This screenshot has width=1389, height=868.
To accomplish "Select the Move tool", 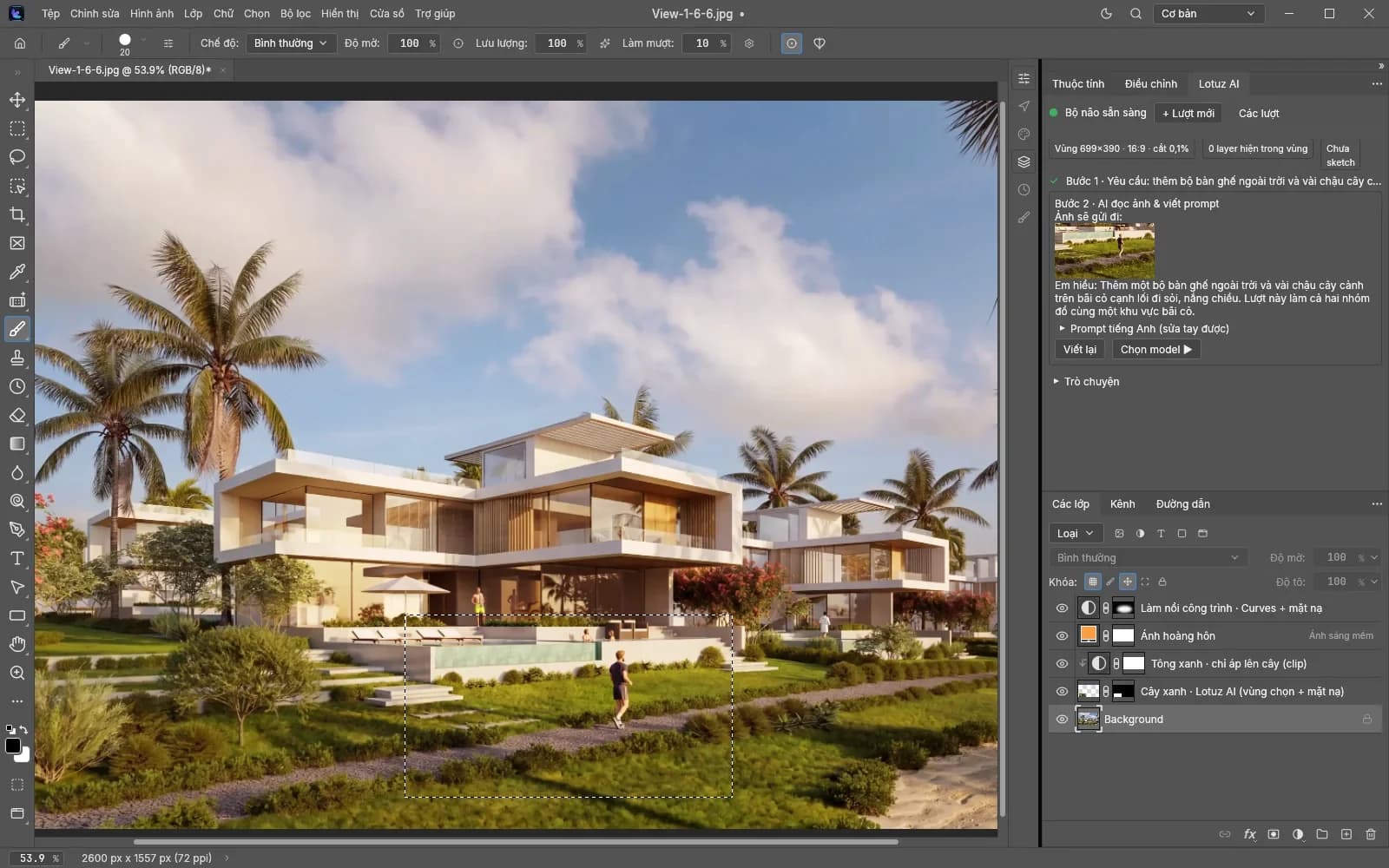I will coord(16,100).
